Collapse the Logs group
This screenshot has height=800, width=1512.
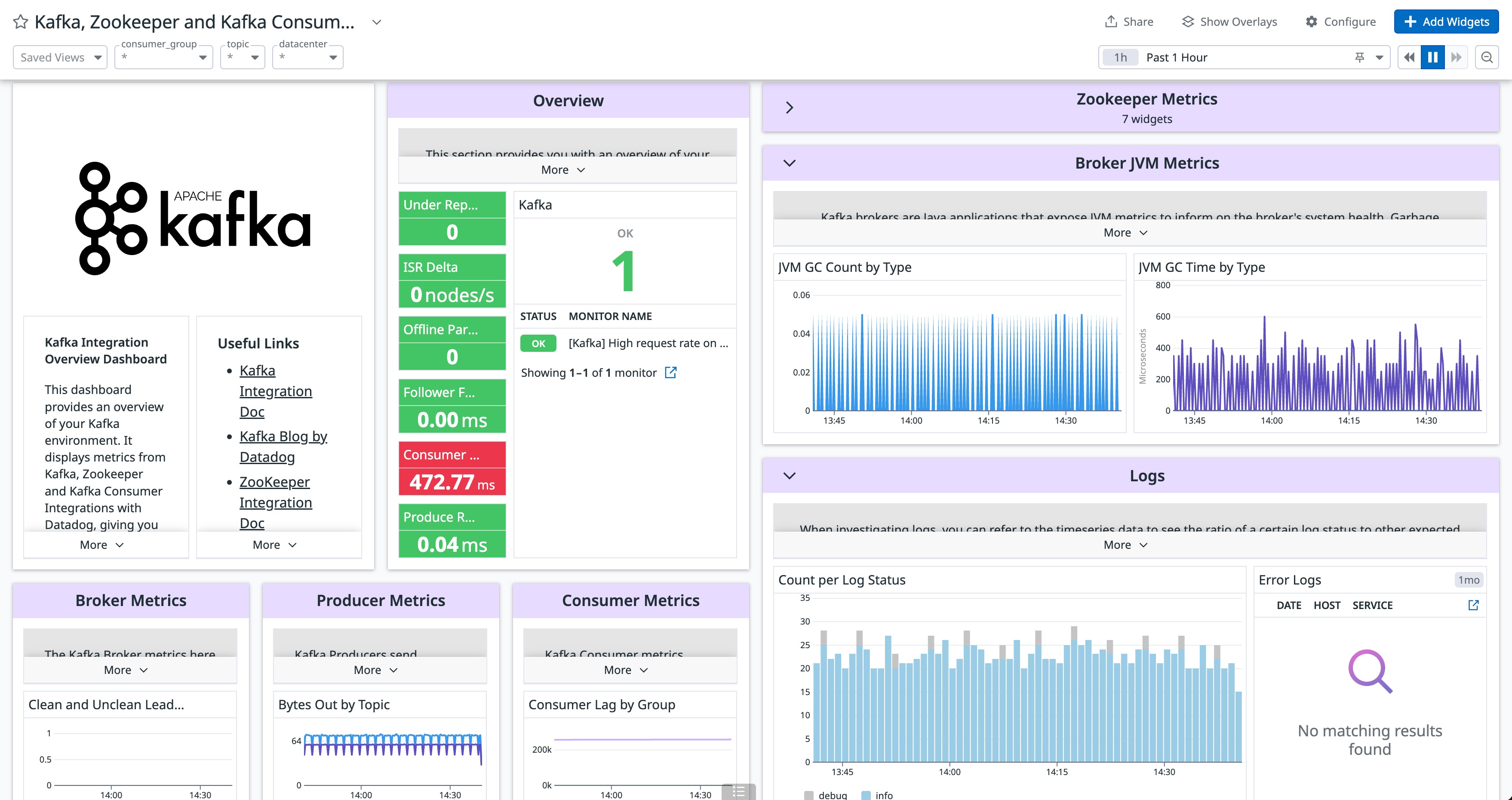790,475
